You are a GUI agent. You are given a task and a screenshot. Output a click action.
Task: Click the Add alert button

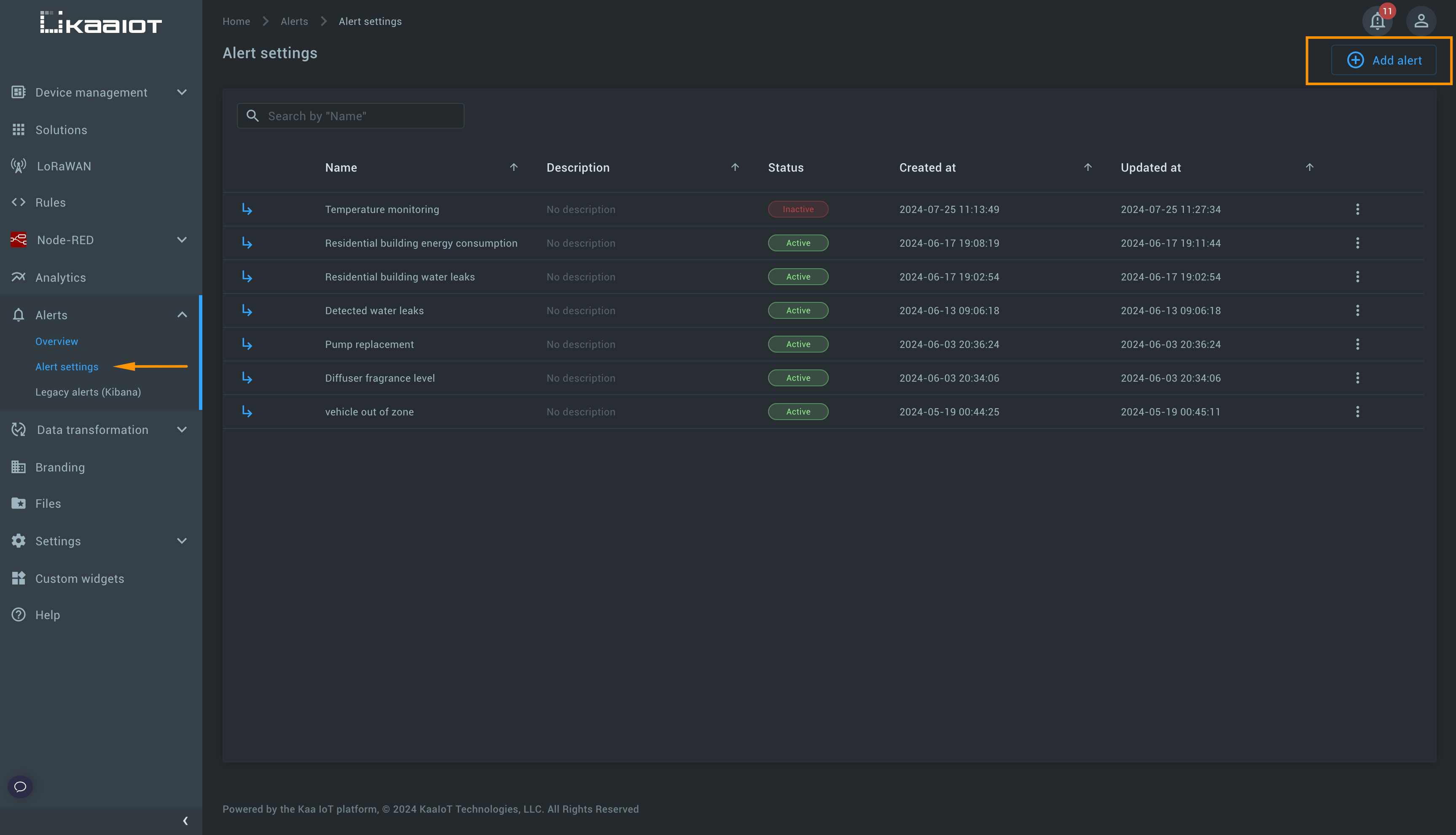click(1383, 60)
